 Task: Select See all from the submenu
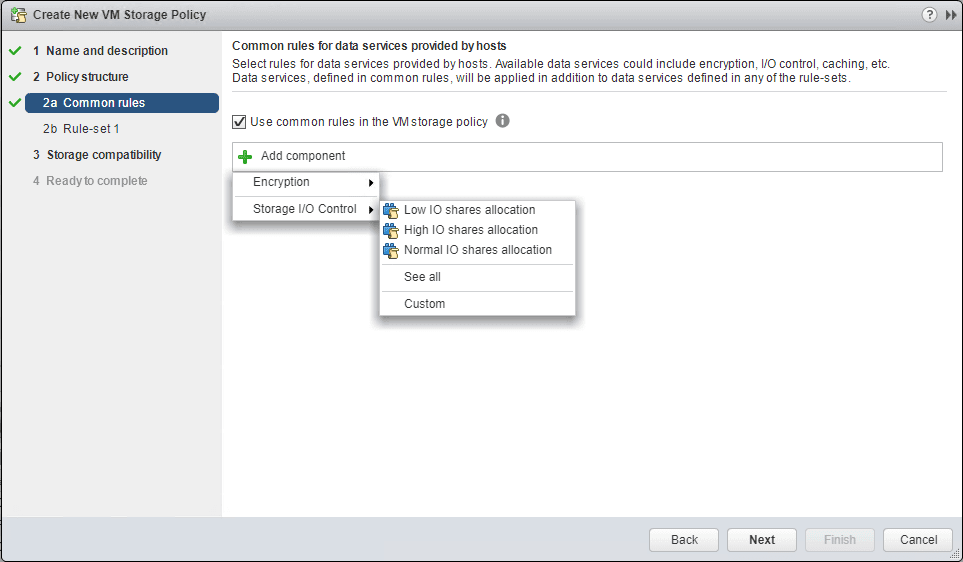pyautogui.click(x=422, y=277)
